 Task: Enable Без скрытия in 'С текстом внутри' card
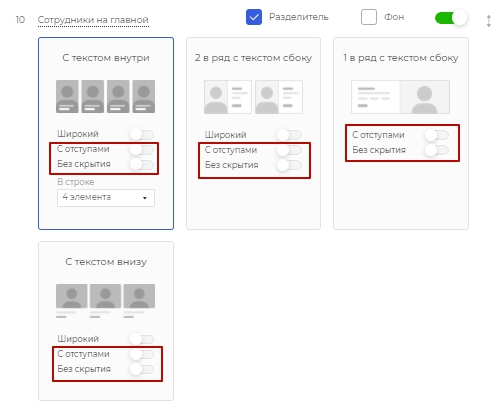(142, 164)
